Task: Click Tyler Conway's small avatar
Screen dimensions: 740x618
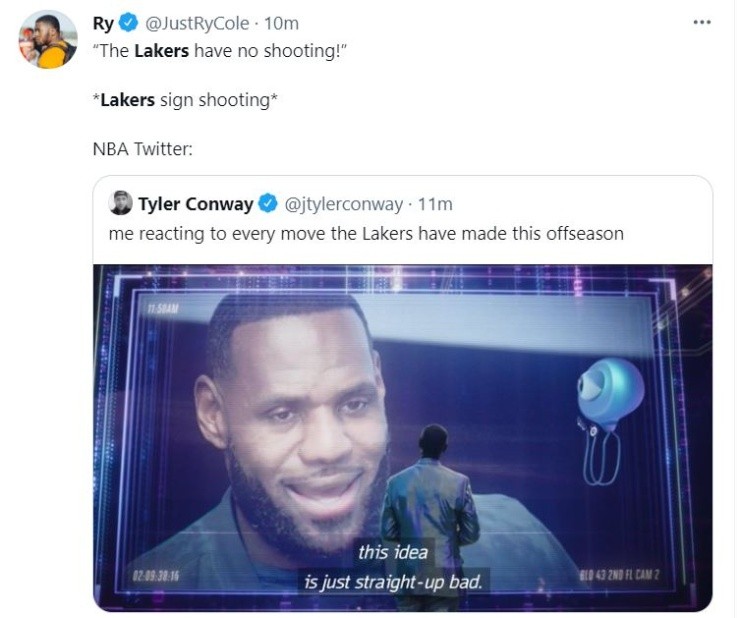Action: (x=121, y=203)
